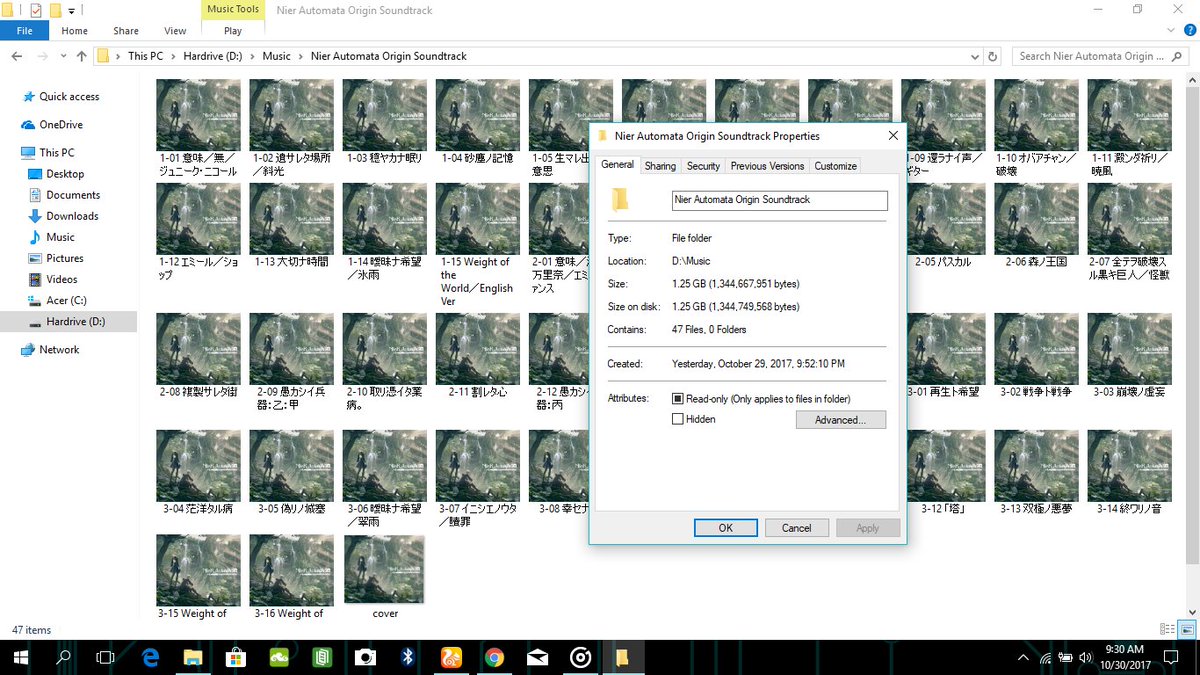
Task: Click the Advanced... button in Properties
Action: (841, 420)
